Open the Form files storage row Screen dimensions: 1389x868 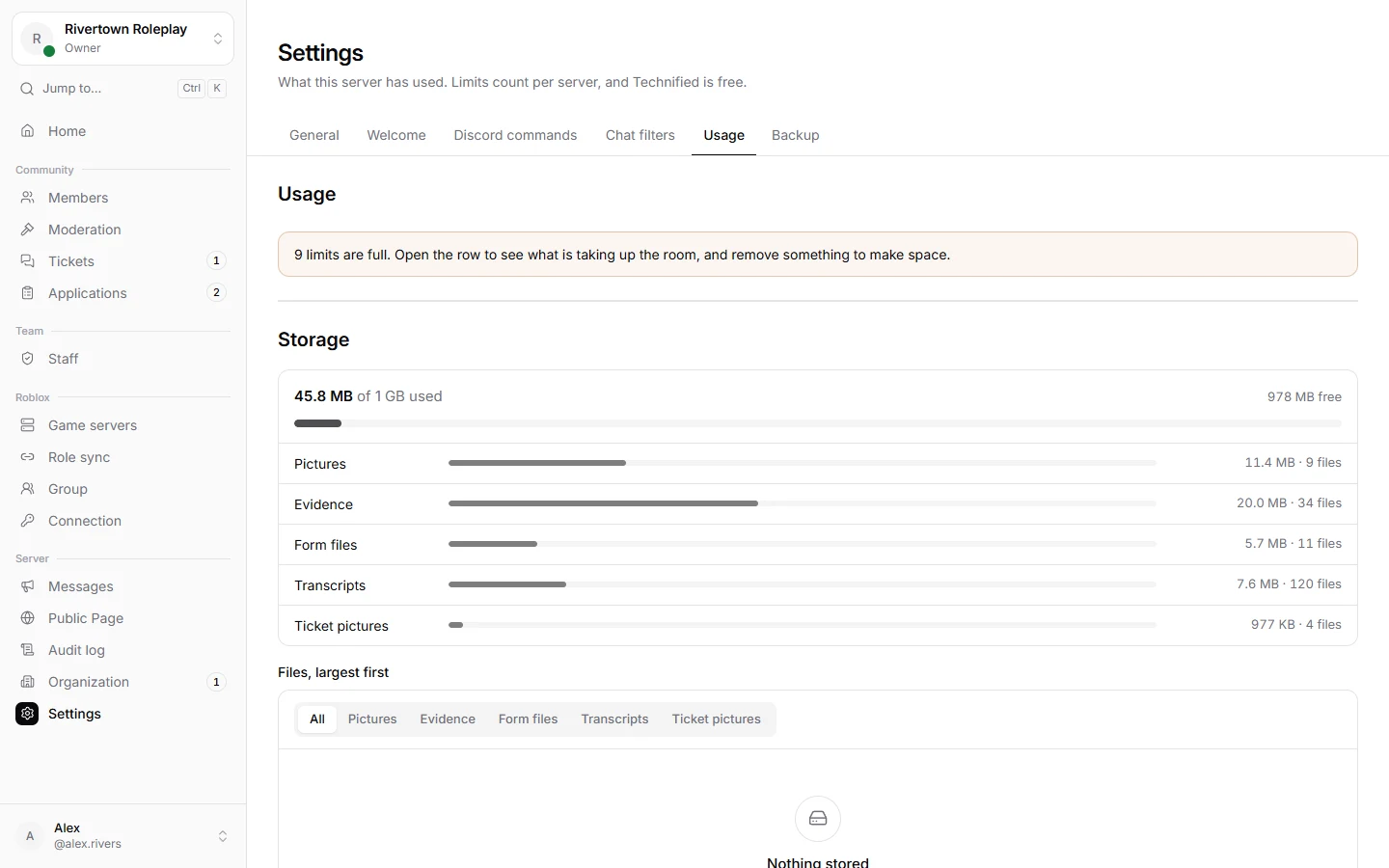[818, 545]
